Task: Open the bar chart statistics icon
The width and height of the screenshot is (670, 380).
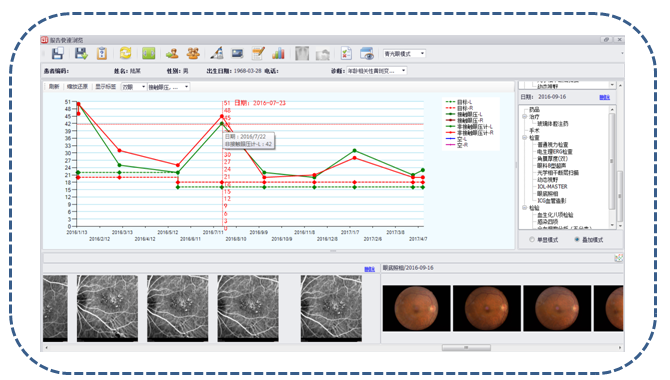Action: click(278, 53)
